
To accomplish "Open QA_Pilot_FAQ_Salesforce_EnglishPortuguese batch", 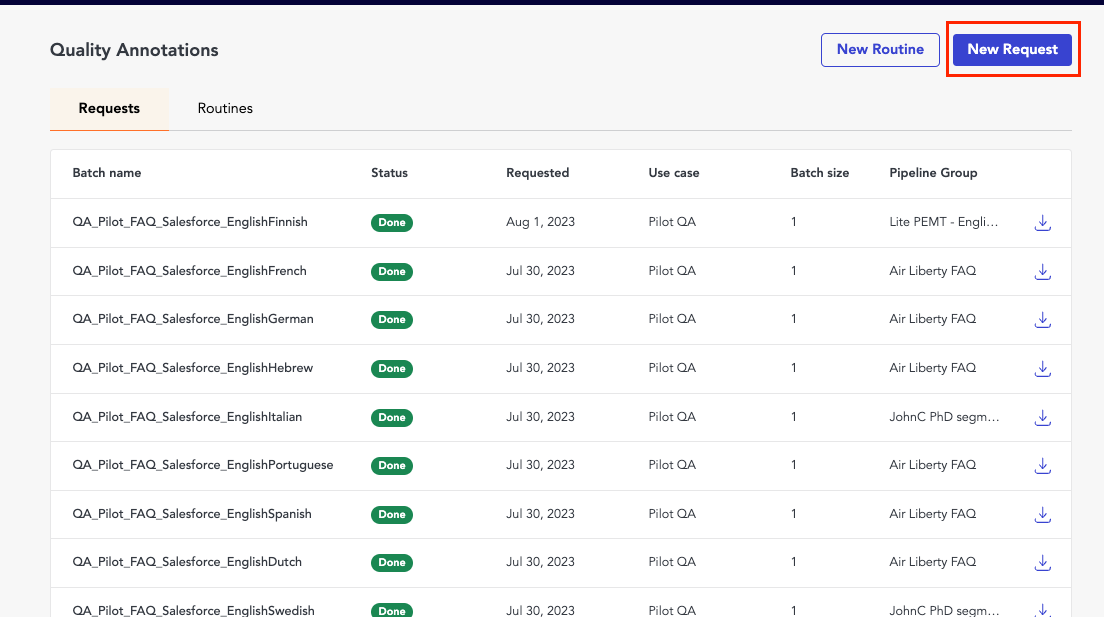I will pos(203,465).
